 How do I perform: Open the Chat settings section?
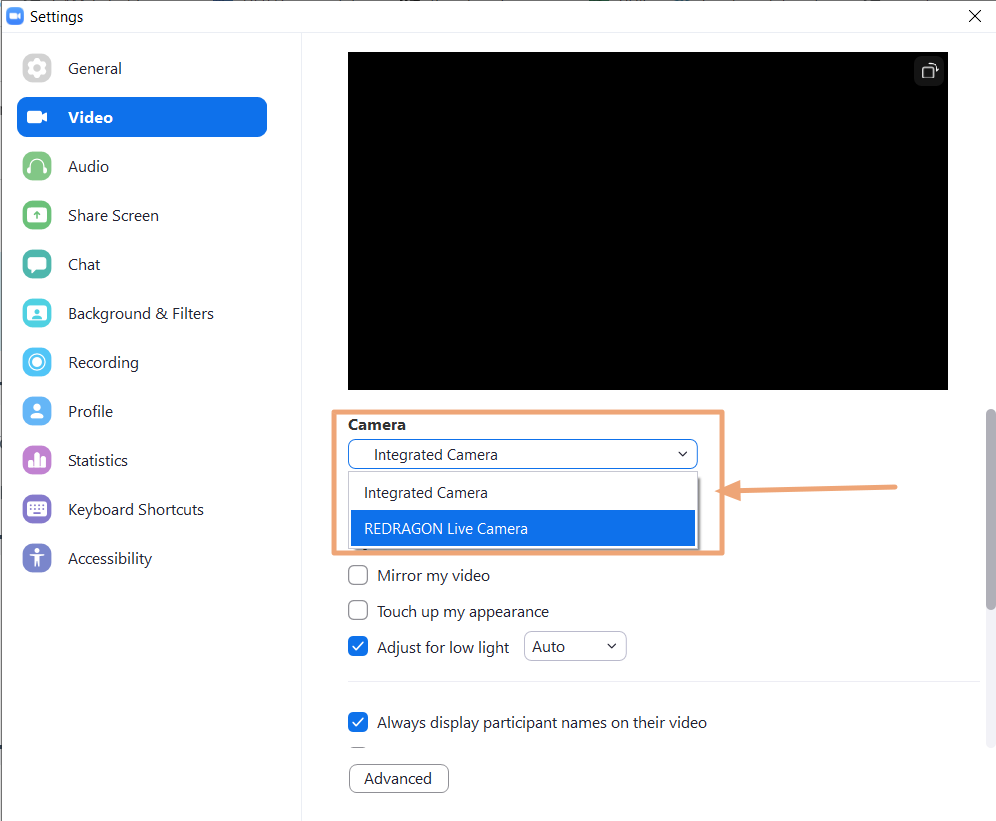(84, 264)
